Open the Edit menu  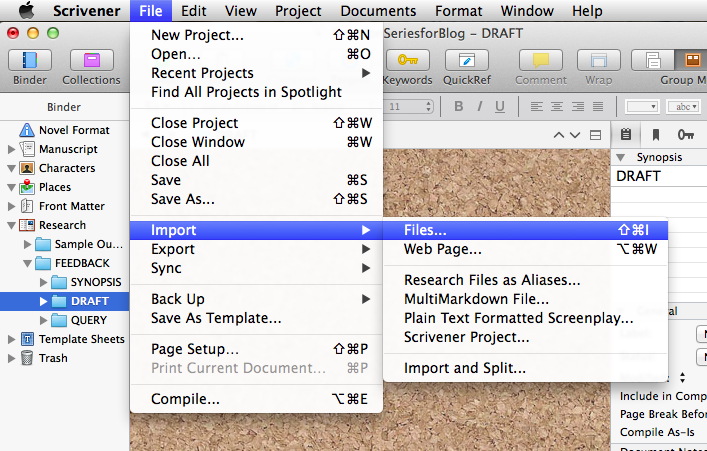click(x=194, y=10)
